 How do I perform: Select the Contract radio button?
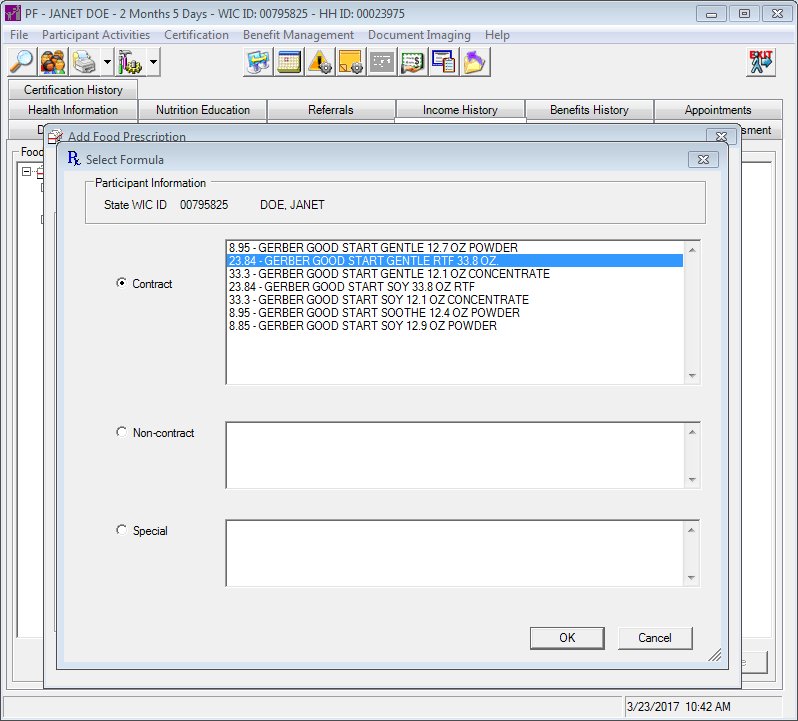pos(121,282)
